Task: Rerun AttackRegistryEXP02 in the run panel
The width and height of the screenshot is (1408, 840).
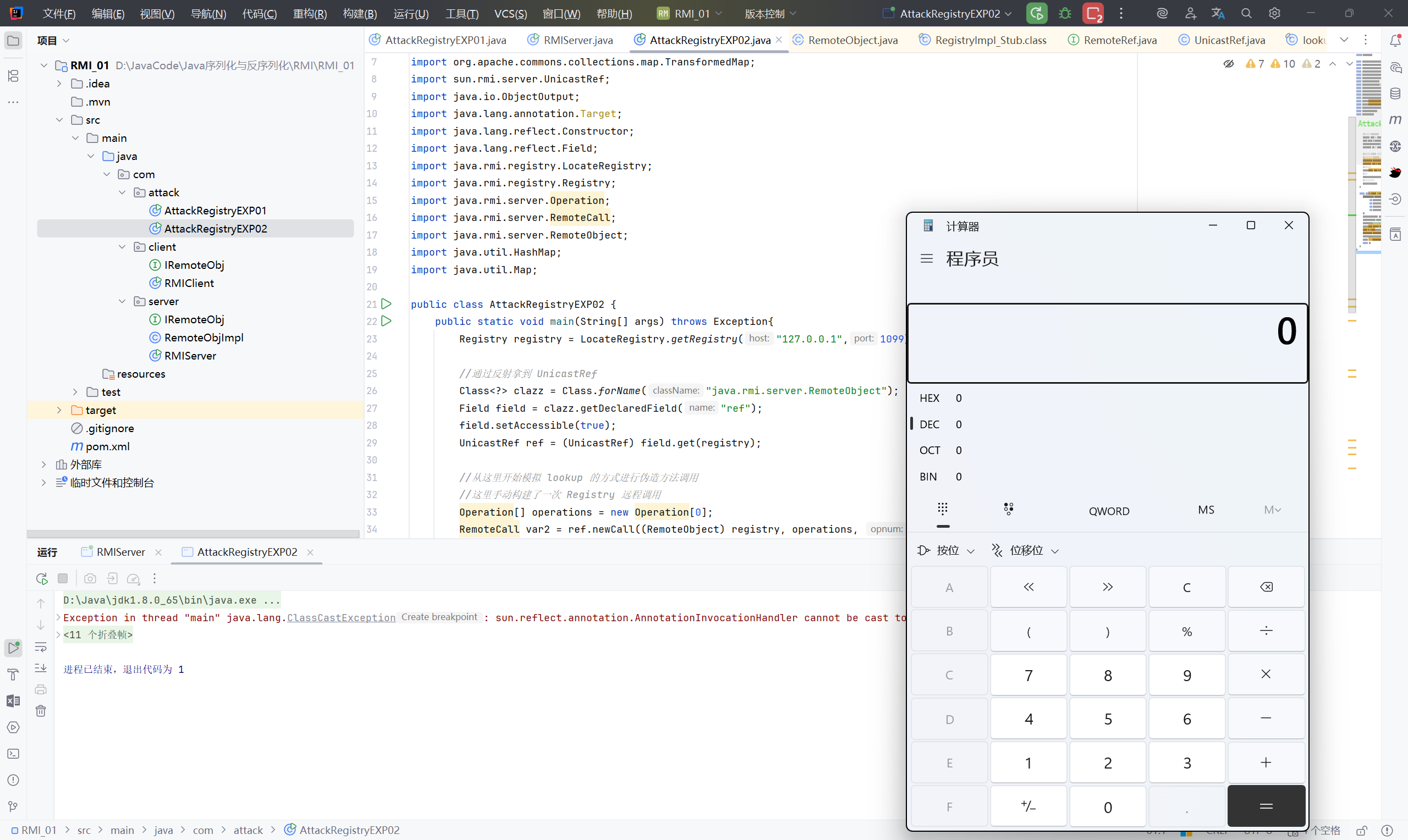Action: pyautogui.click(x=41, y=578)
